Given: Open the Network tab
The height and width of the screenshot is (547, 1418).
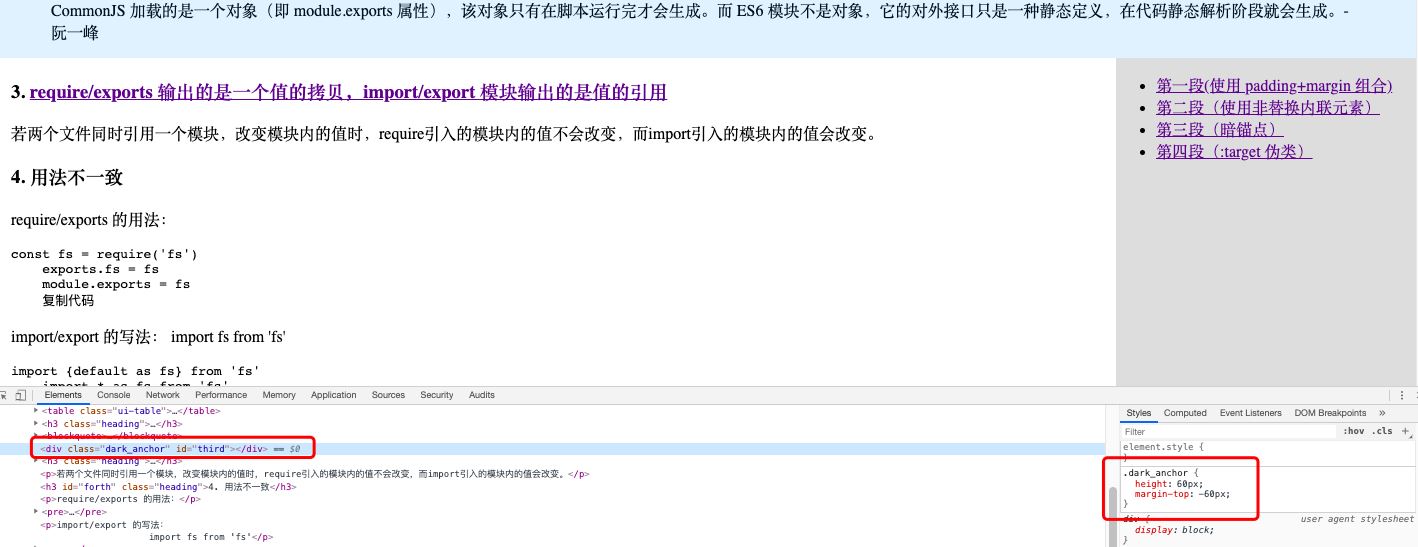Looking at the screenshot, I should (x=163, y=395).
